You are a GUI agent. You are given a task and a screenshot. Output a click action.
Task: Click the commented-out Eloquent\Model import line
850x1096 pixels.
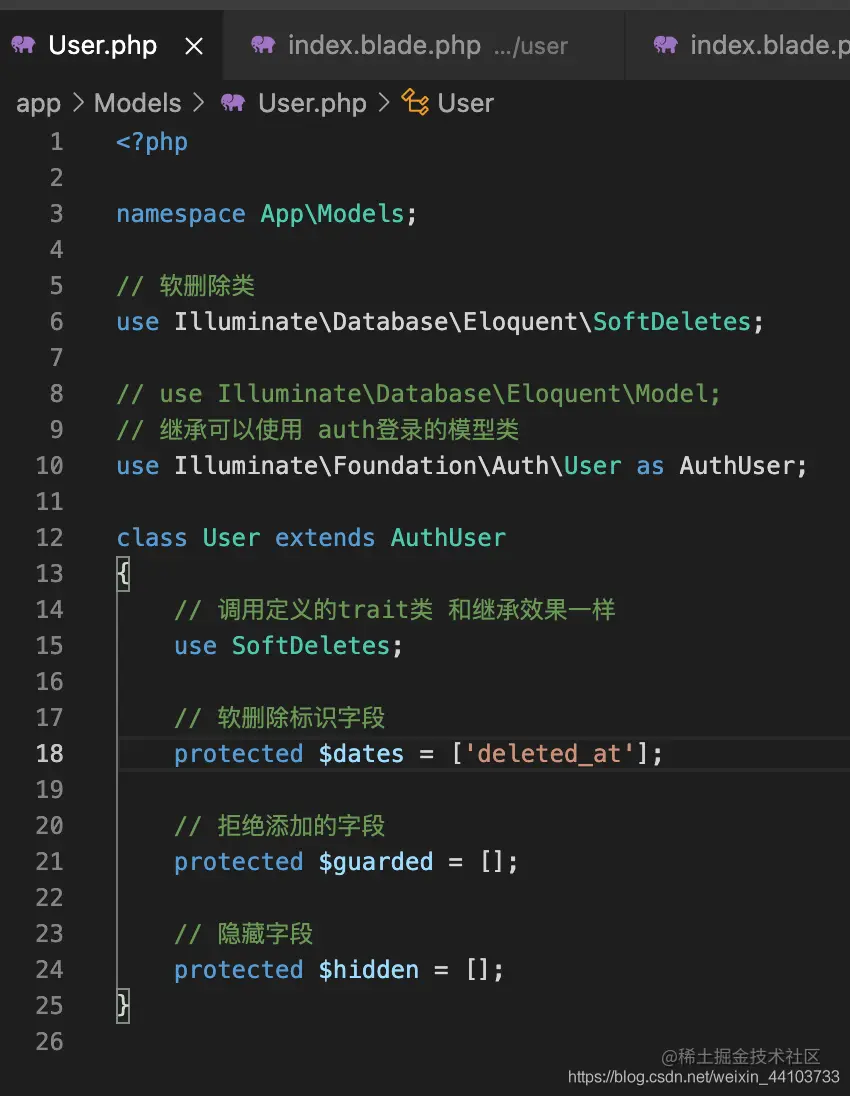coord(418,394)
